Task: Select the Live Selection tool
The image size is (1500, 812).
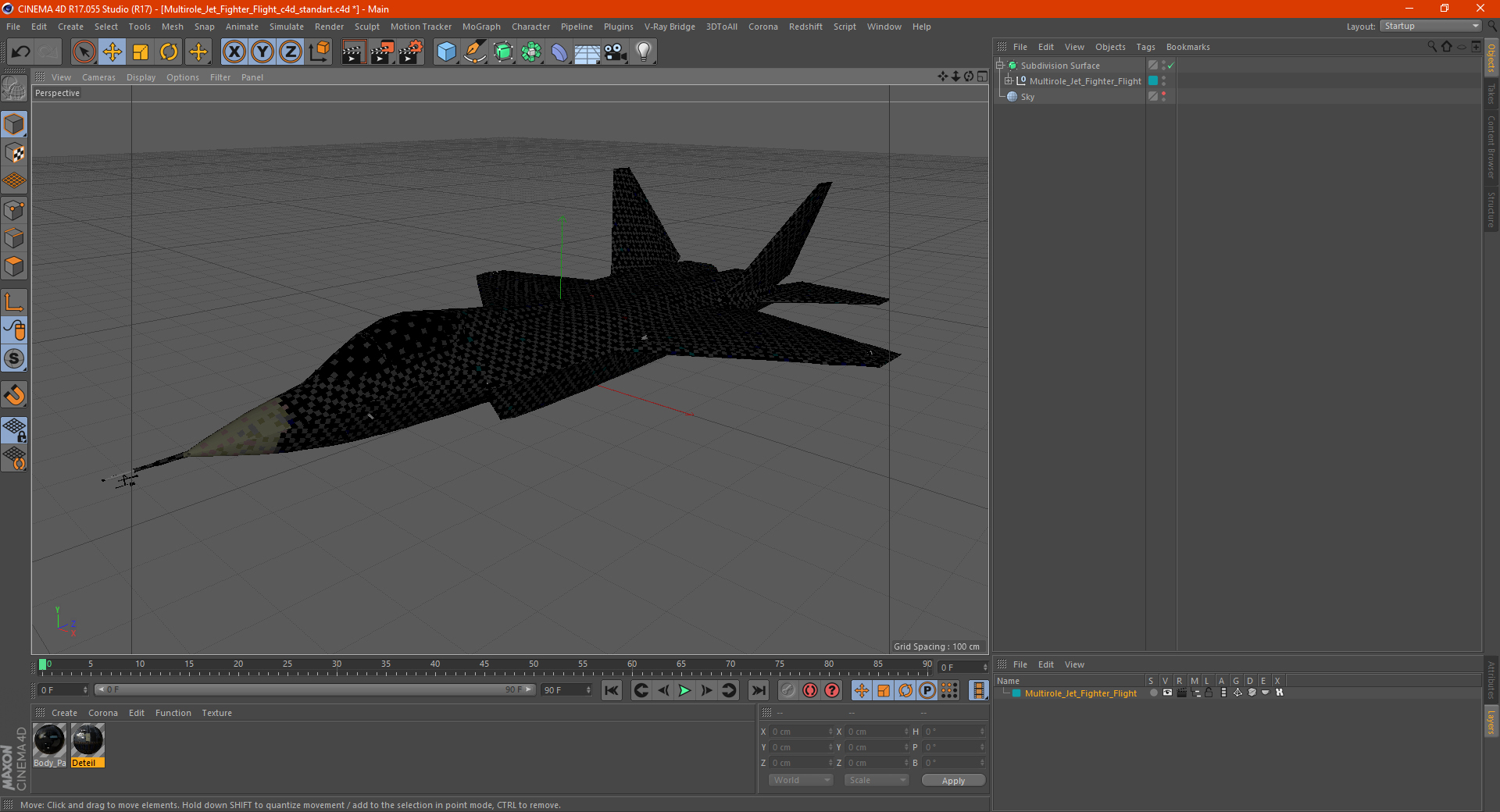Action: point(84,52)
